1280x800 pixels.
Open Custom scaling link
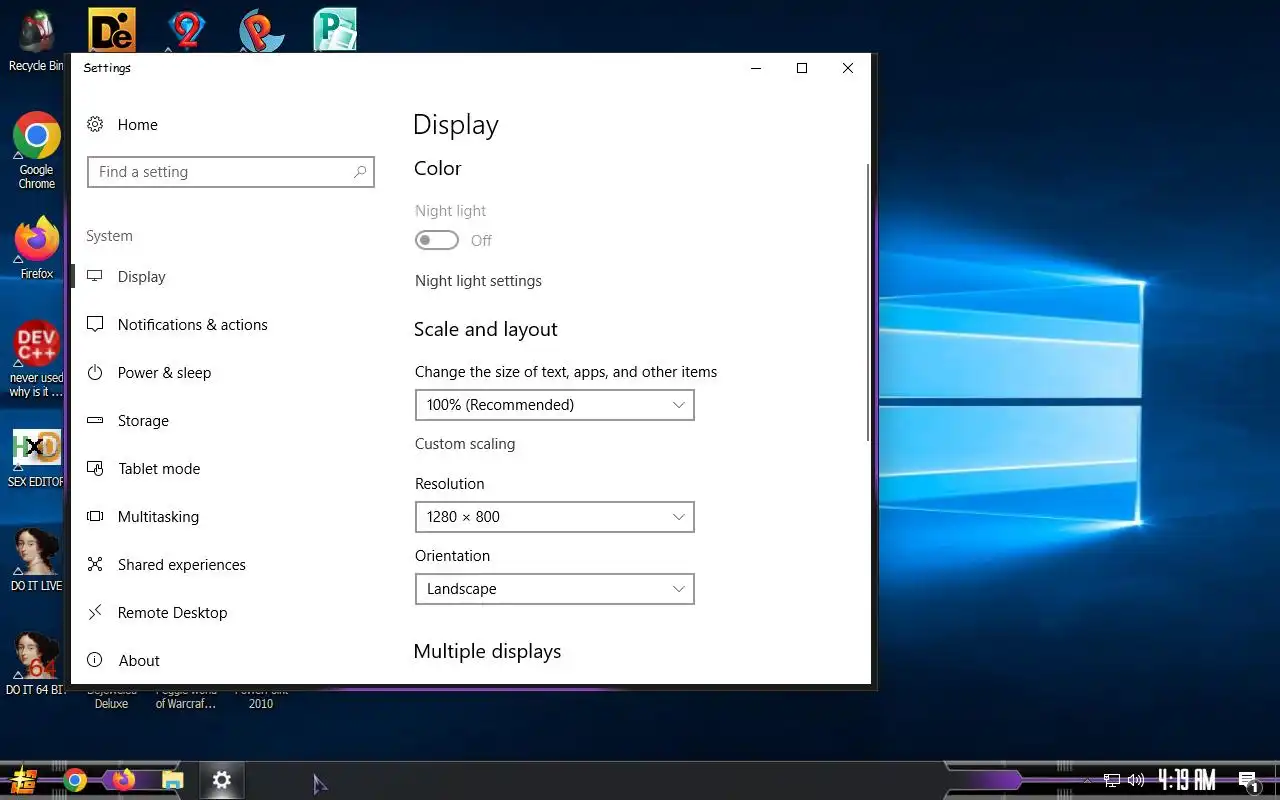(x=465, y=444)
